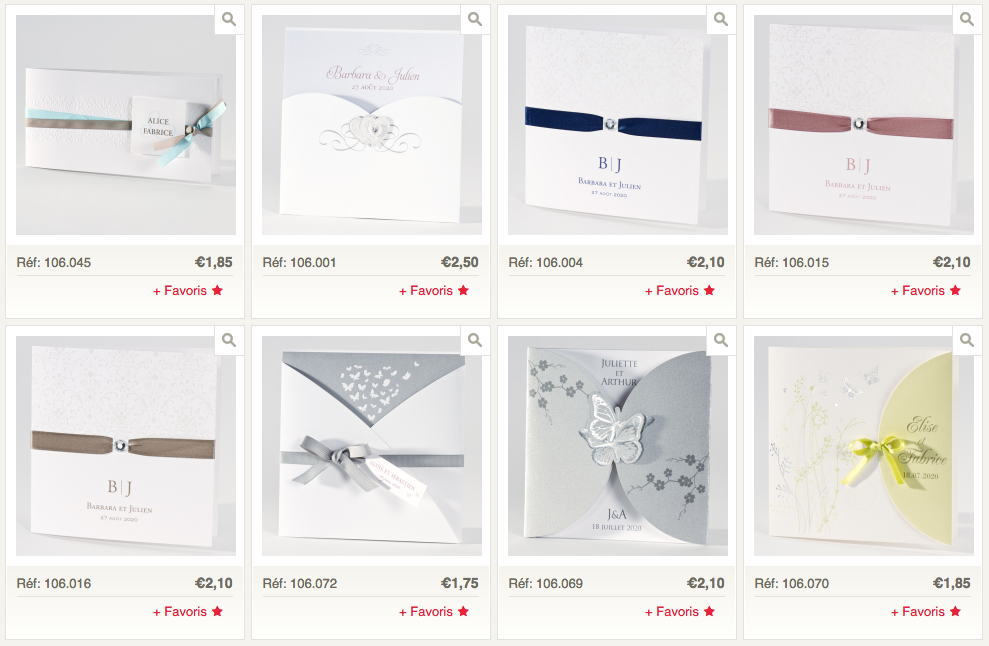Image resolution: width=989 pixels, height=646 pixels.
Task: Click magnifier icon on green card 106.070
Action: (967, 340)
